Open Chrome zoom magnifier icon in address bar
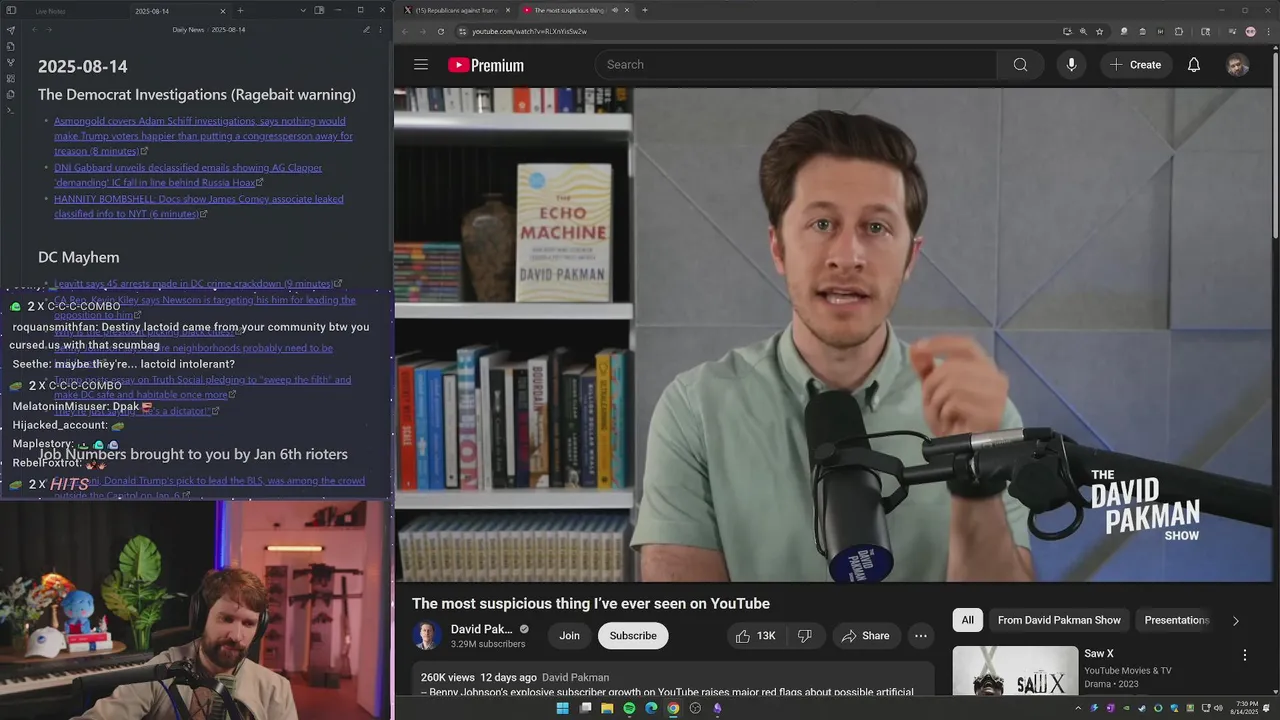The image size is (1280, 720). [1083, 31]
